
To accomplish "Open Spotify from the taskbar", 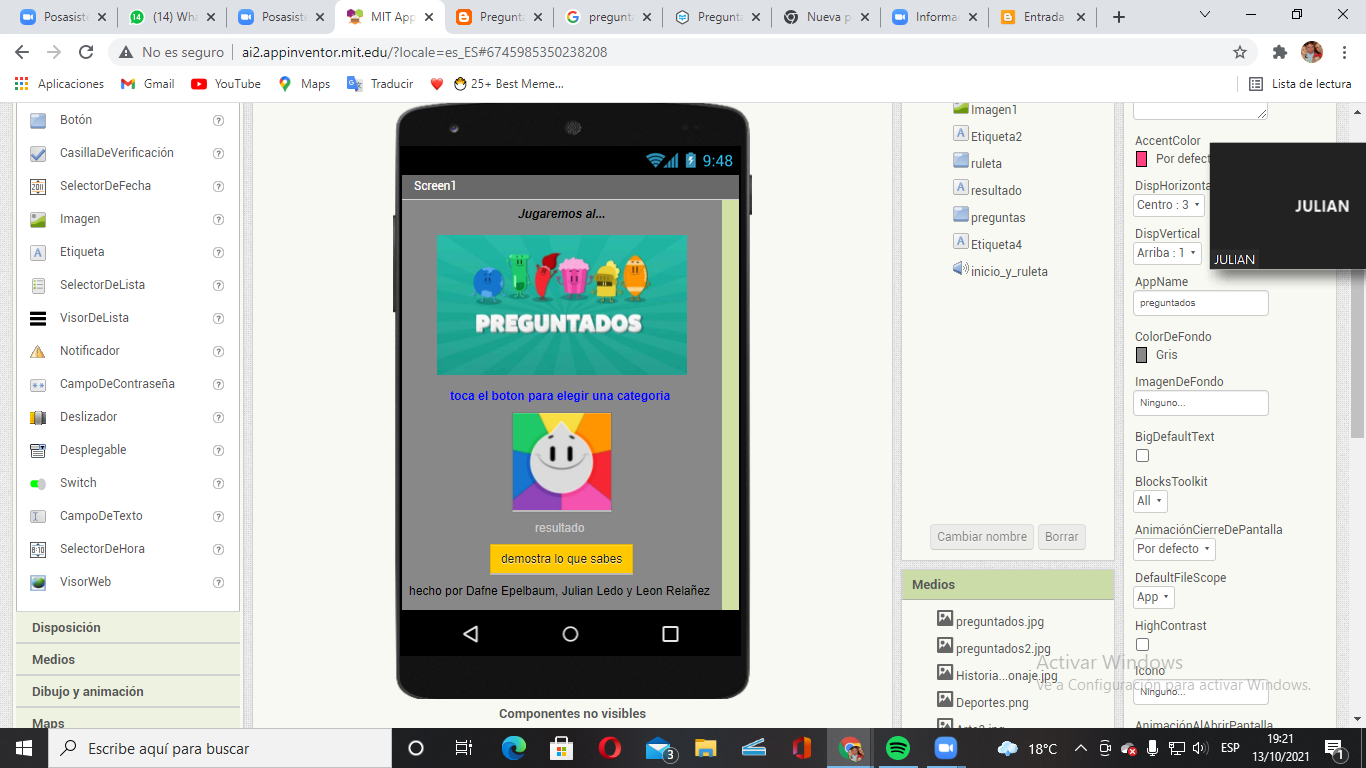I will coord(898,748).
